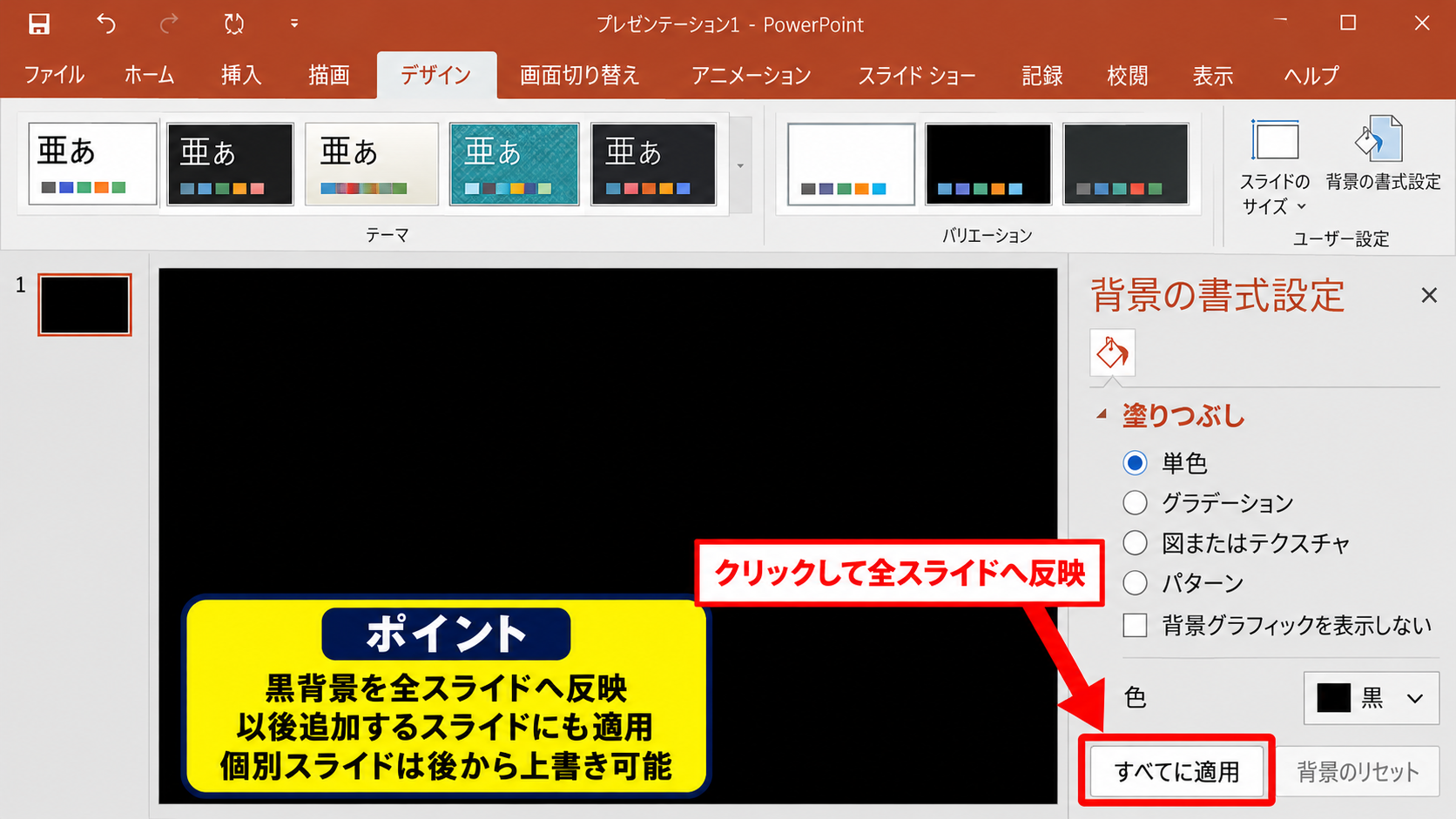
Task: Select the teal textured theme thumbnail
Action: tap(514, 164)
